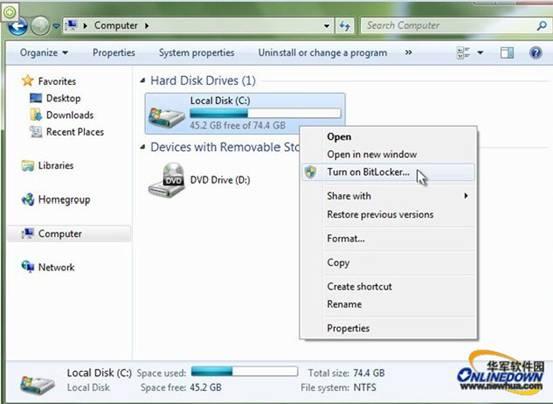The height and width of the screenshot is (404, 553).
Task: Collapse the Devices with Removable Storage group
Action: [142, 147]
